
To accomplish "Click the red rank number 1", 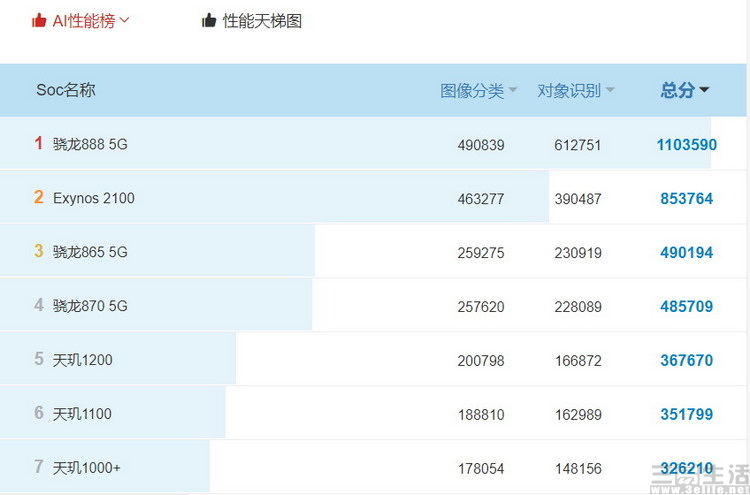I will point(39,143).
